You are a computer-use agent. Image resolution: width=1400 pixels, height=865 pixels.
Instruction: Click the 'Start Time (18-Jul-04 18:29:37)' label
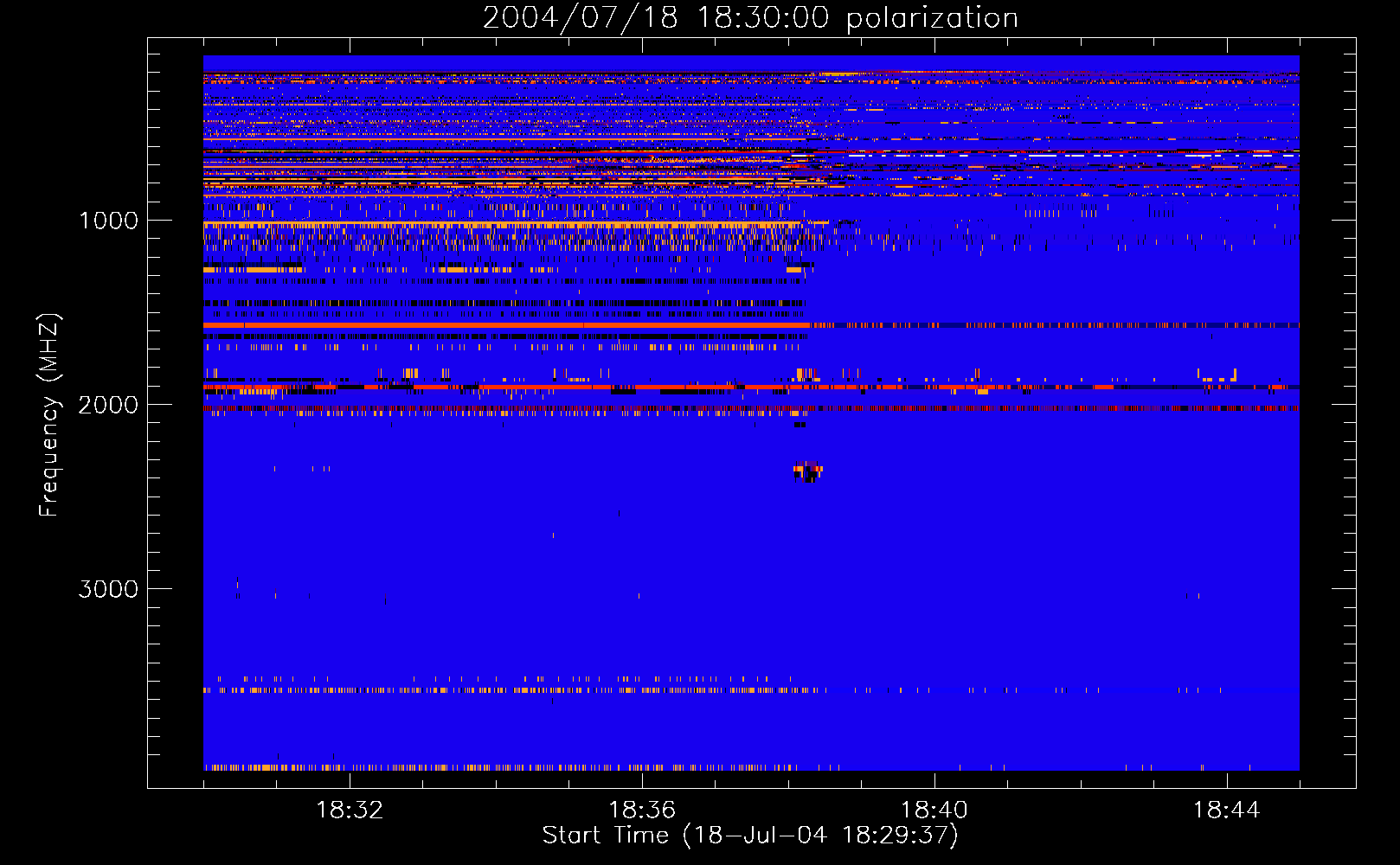click(x=750, y=836)
